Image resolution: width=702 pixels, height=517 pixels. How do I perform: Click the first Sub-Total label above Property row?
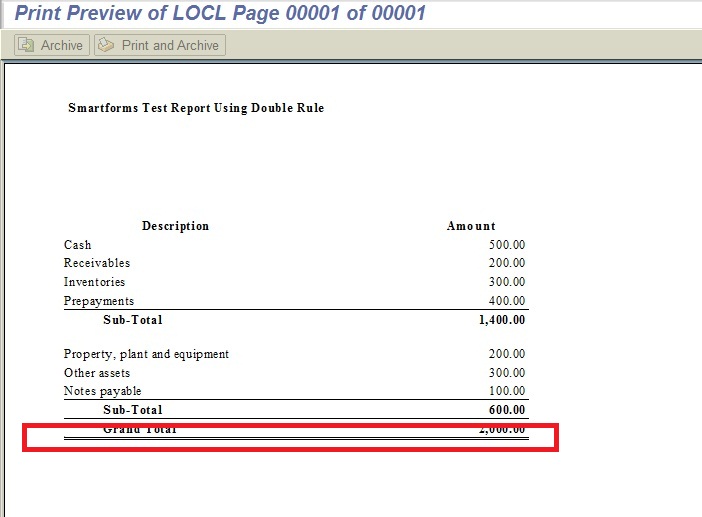click(x=133, y=320)
